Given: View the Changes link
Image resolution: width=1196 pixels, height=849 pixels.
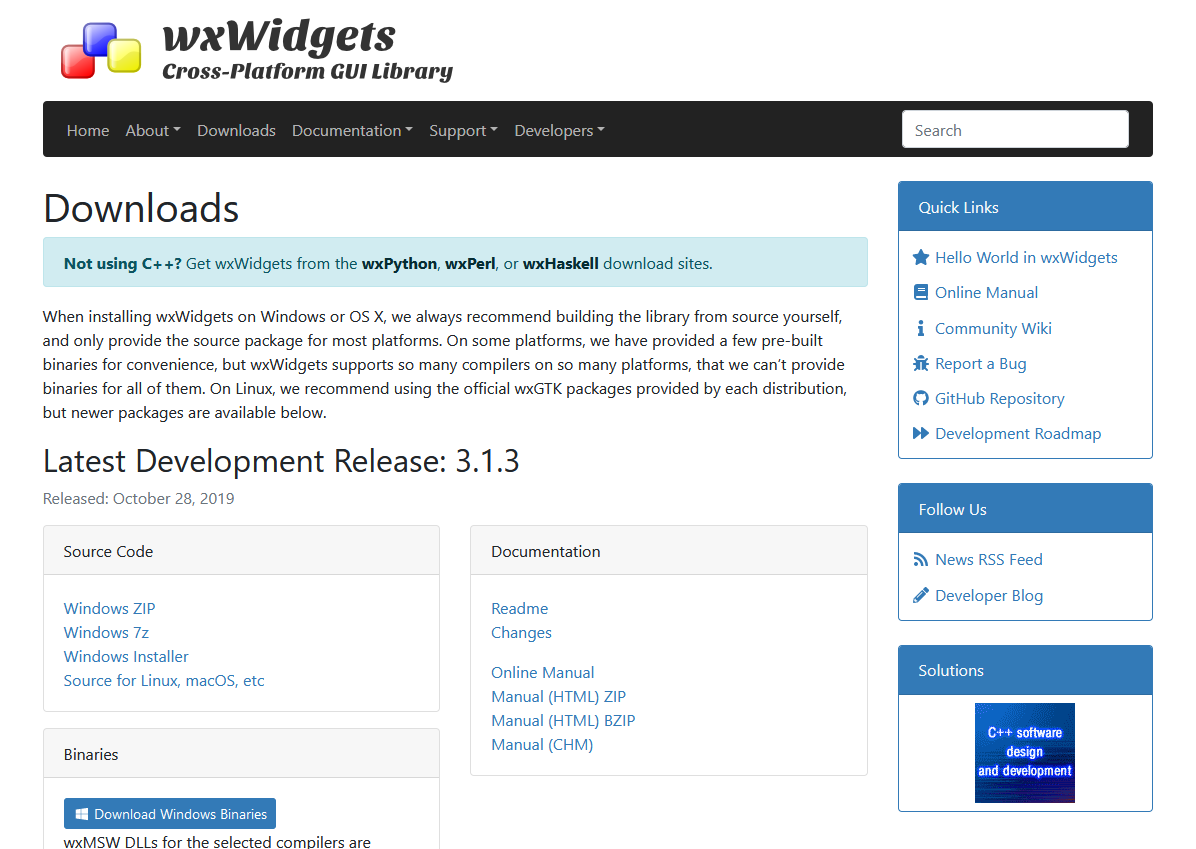Looking at the screenshot, I should (521, 632).
